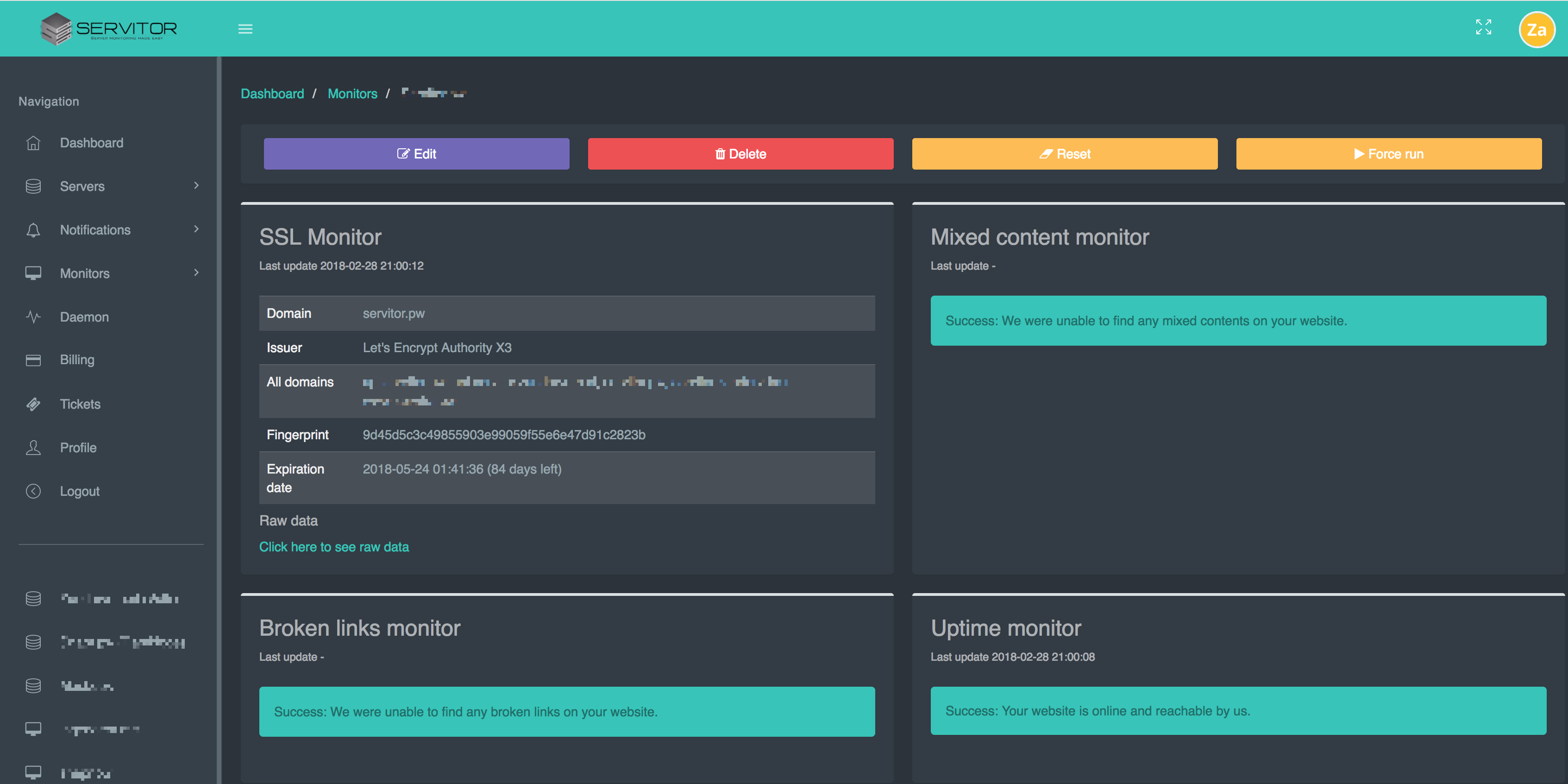Open the raw data link
This screenshot has width=1568, height=784.
[x=333, y=546]
